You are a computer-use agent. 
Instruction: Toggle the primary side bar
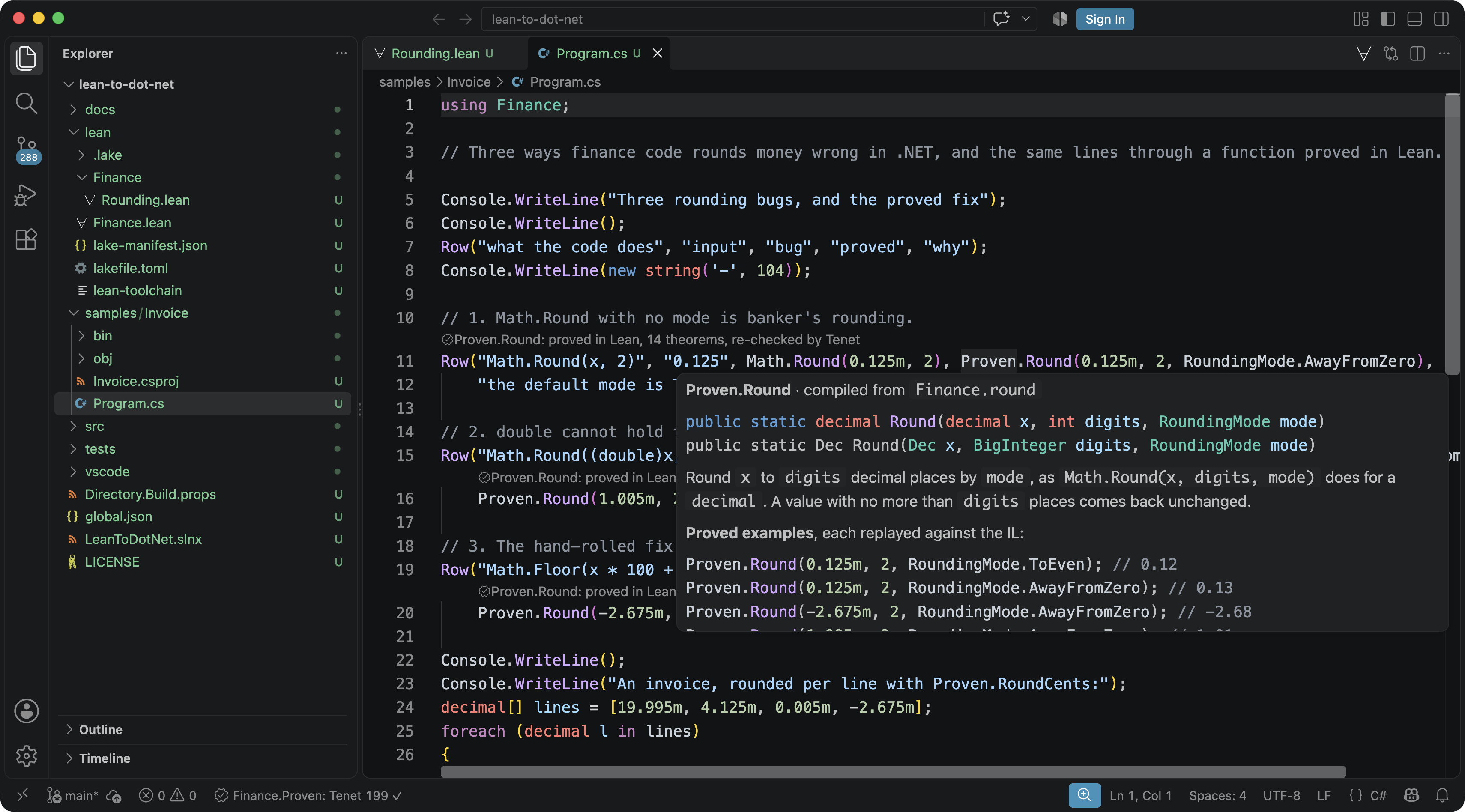pos(1387,19)
